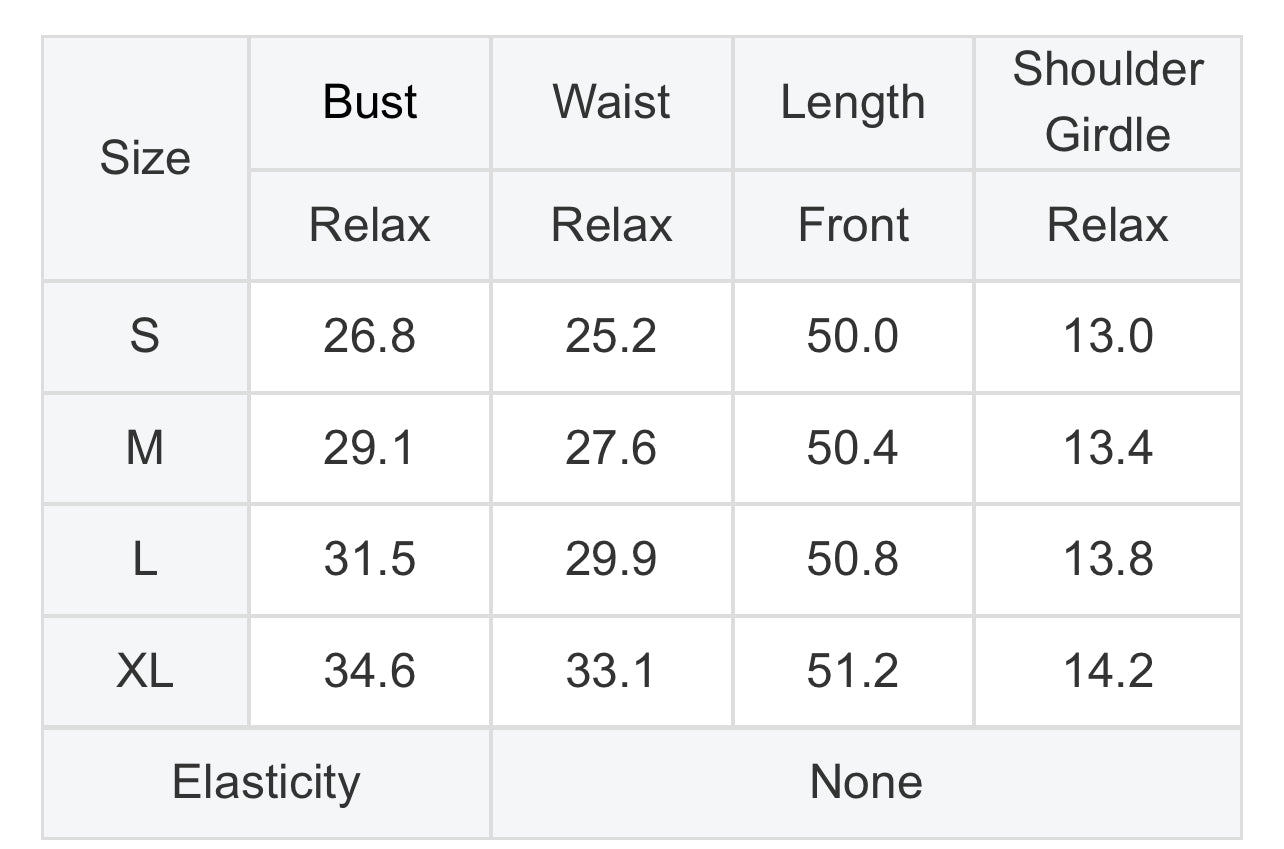
Task: Click the Shoulder Girdle header cell
Action: click(x=1108, y=103)
